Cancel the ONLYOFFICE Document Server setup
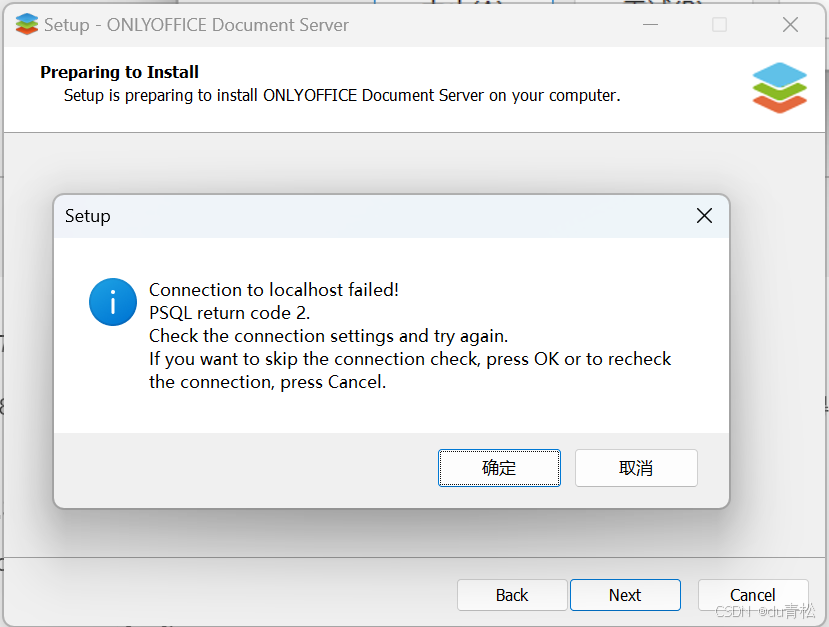829x627 pixels. 752,595
